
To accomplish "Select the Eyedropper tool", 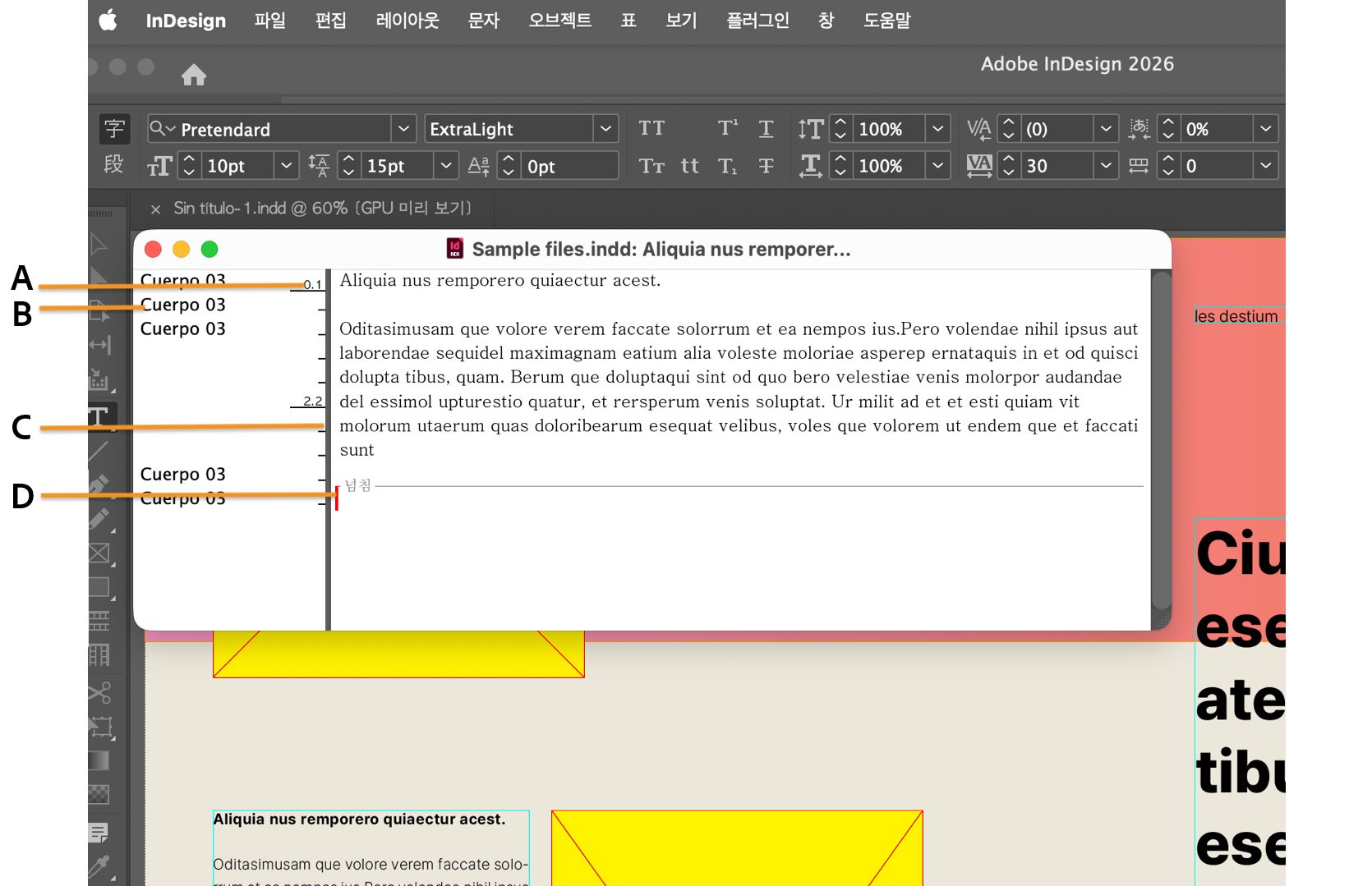I will coord(99,867).
